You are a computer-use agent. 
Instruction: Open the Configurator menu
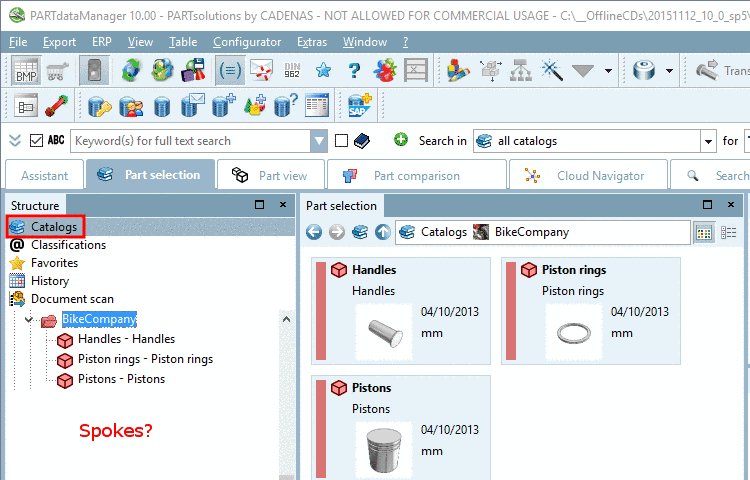247,42
